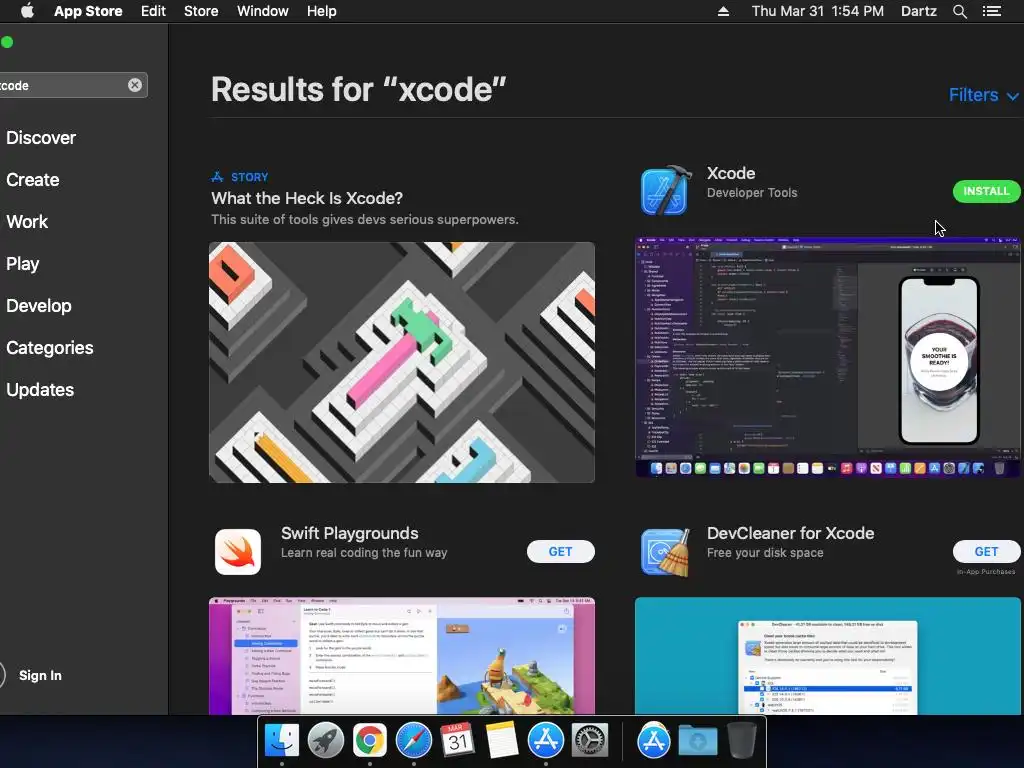Screen dimensions: 1024x768
Task: Open Calendar from the Dock
Action: tap(457, 741)
